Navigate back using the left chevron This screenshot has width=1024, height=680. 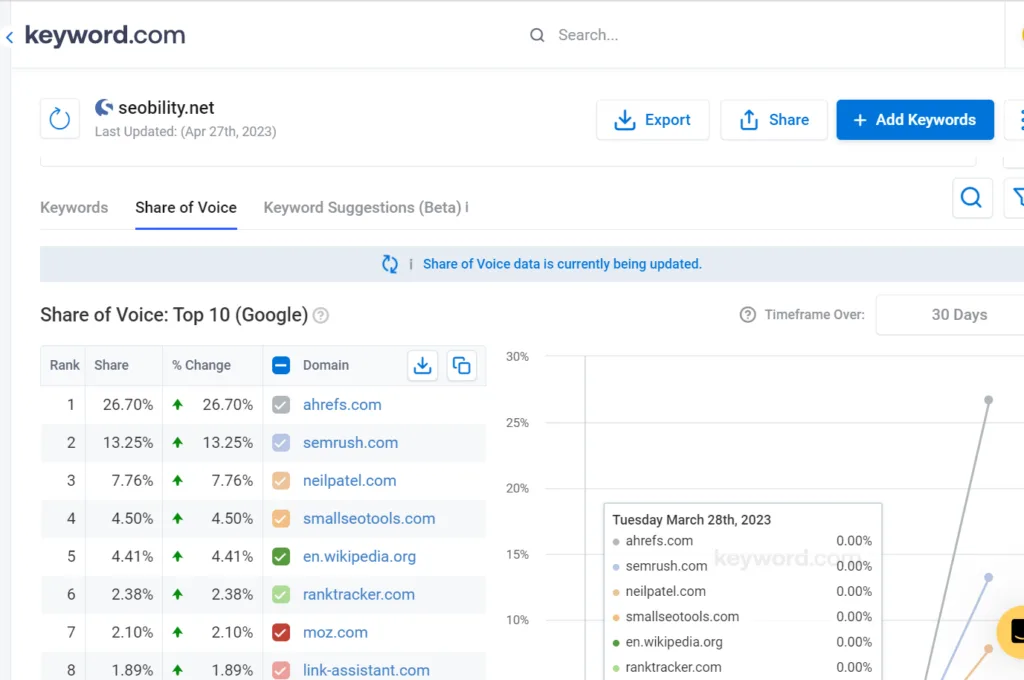10,34
